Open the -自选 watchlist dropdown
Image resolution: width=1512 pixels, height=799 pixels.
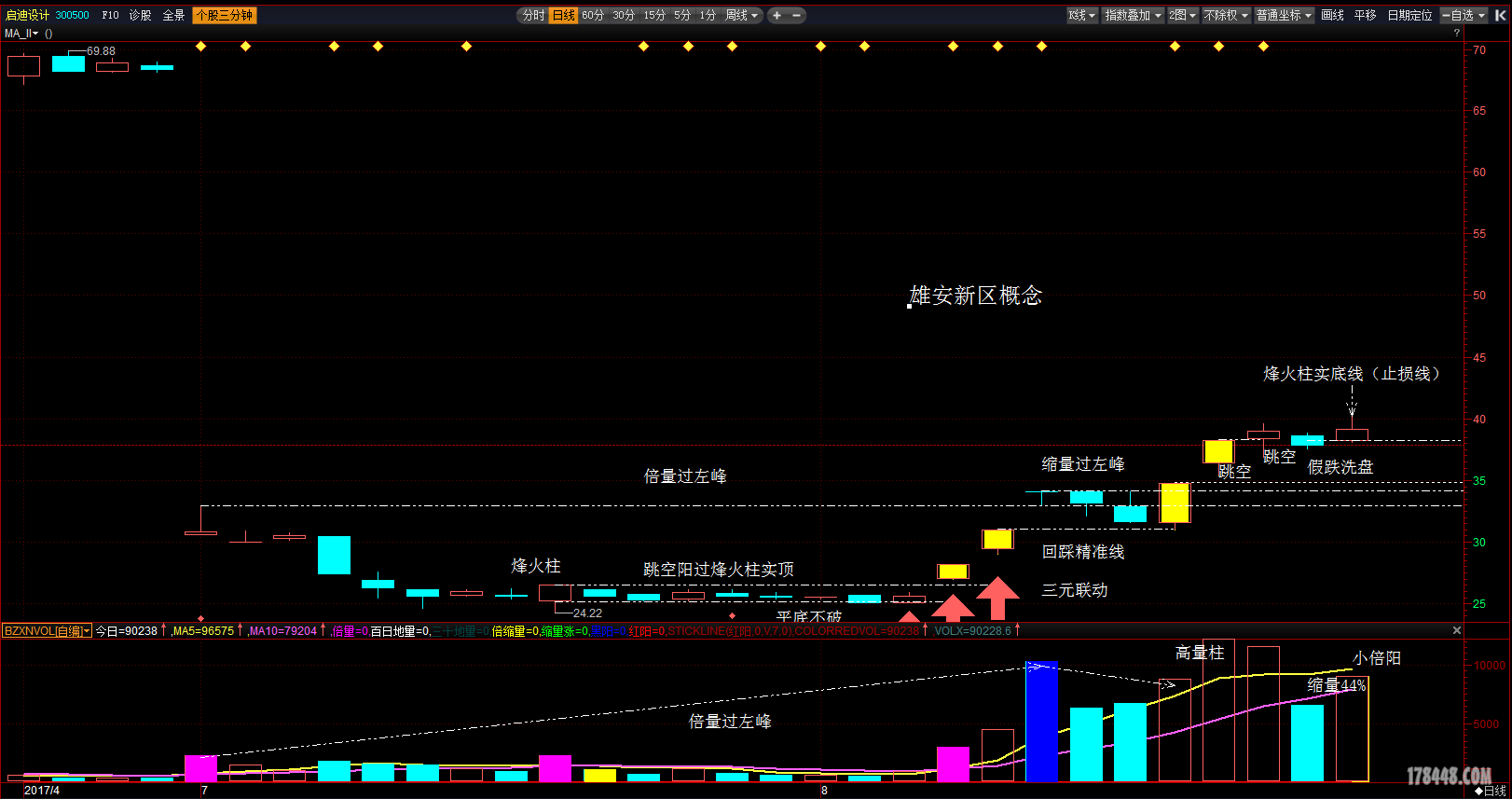coord(1464,15)
